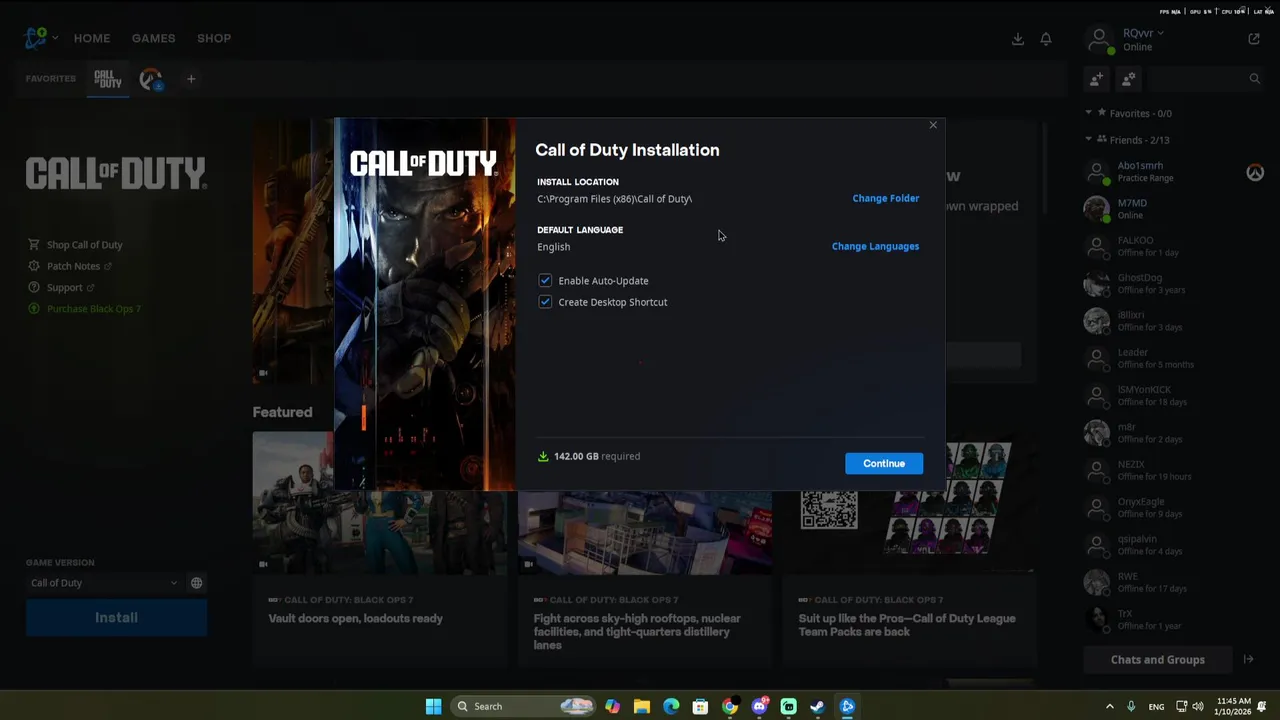
Task: Select friend FALKOO
Action: pyautogui.click(x=1175, y=246)
